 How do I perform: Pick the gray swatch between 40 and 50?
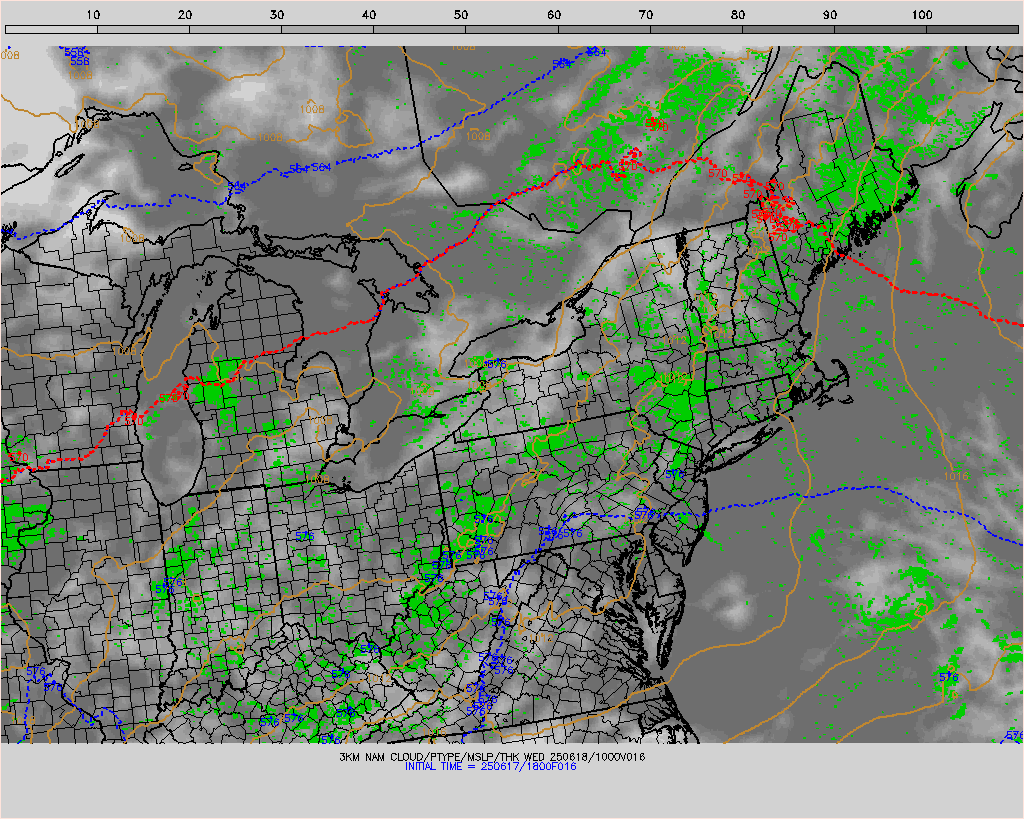pyautogui.click(x=420, y=29)
